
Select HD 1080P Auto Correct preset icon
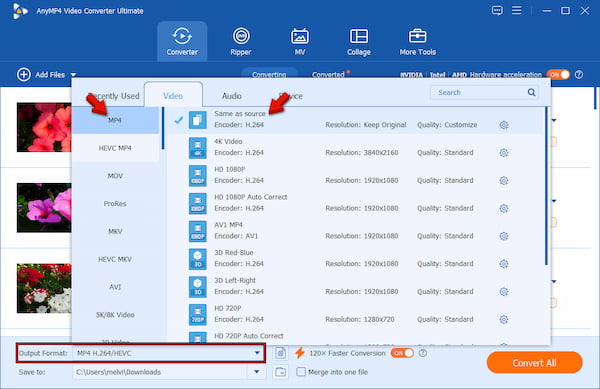[x=197, y=203]
